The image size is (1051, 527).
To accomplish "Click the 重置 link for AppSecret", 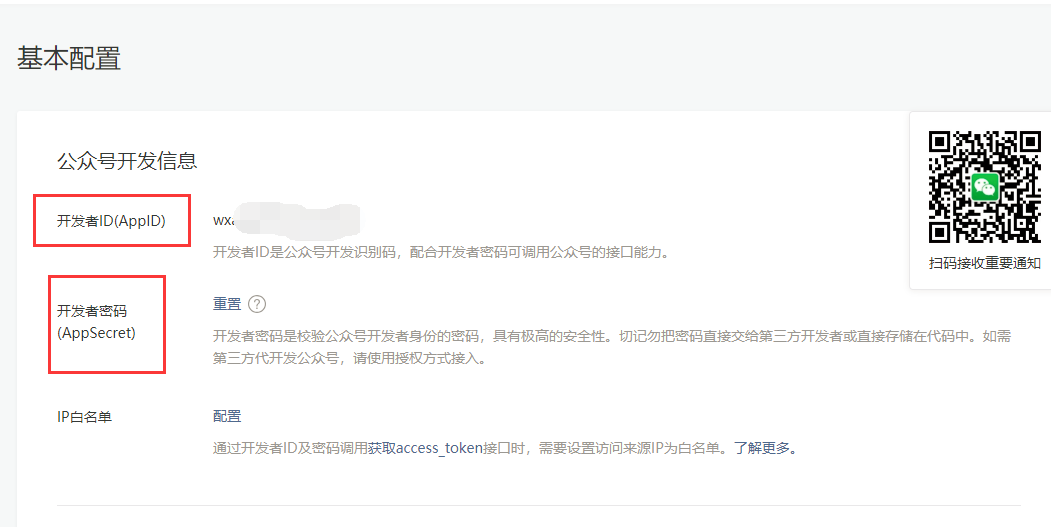I will (x=227, y=304).
